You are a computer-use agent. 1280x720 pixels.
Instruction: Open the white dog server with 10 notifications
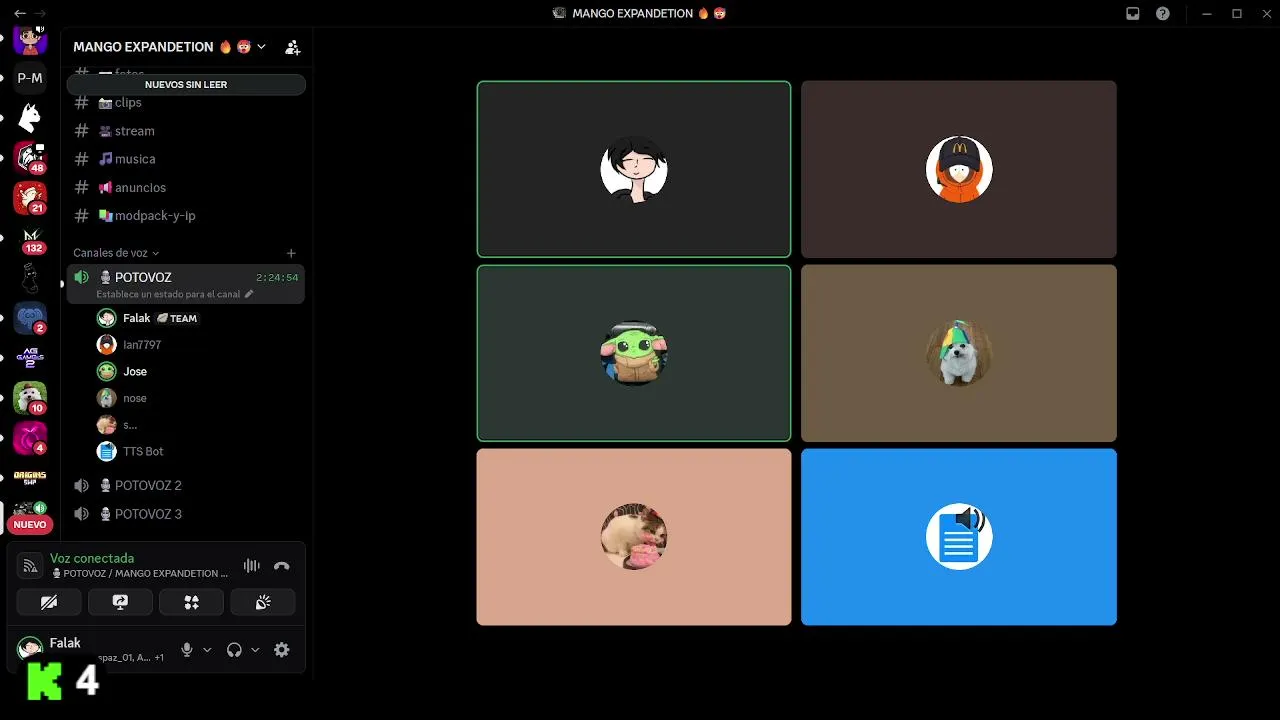coord(30,398)
